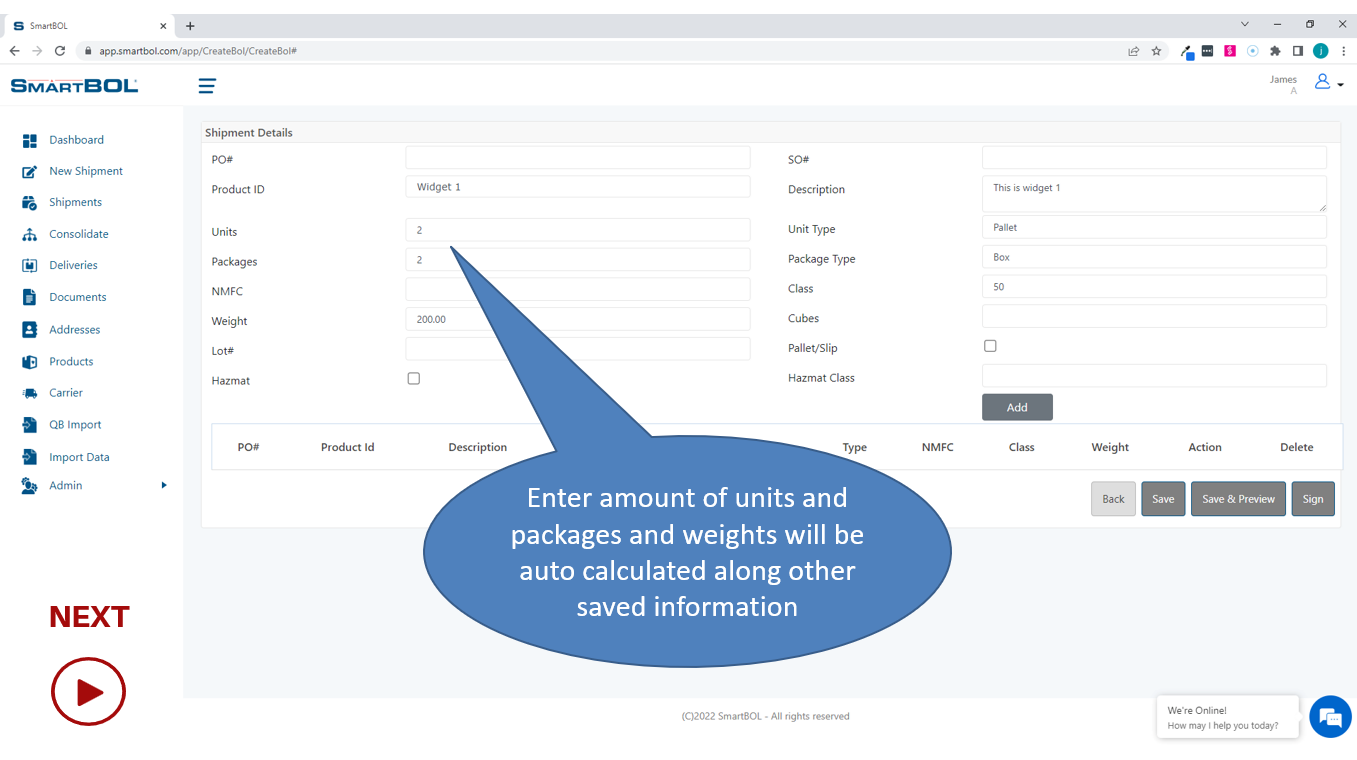
Task: Open the user profile icon
Action: click(1322, 82)
